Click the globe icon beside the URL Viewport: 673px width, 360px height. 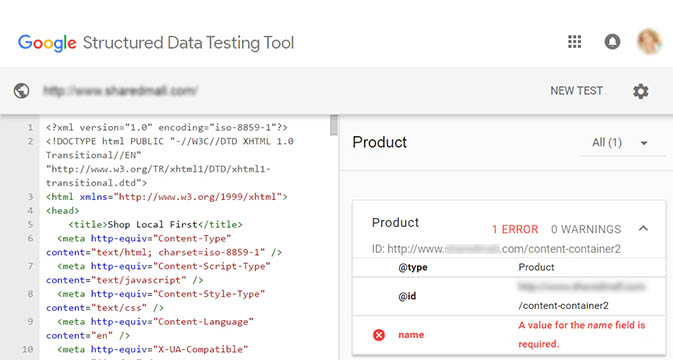[x=21, y=91]
